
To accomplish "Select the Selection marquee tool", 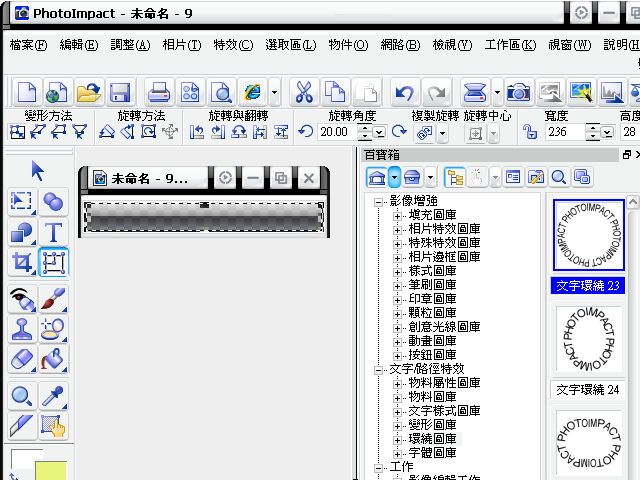I will pos(22,202).
